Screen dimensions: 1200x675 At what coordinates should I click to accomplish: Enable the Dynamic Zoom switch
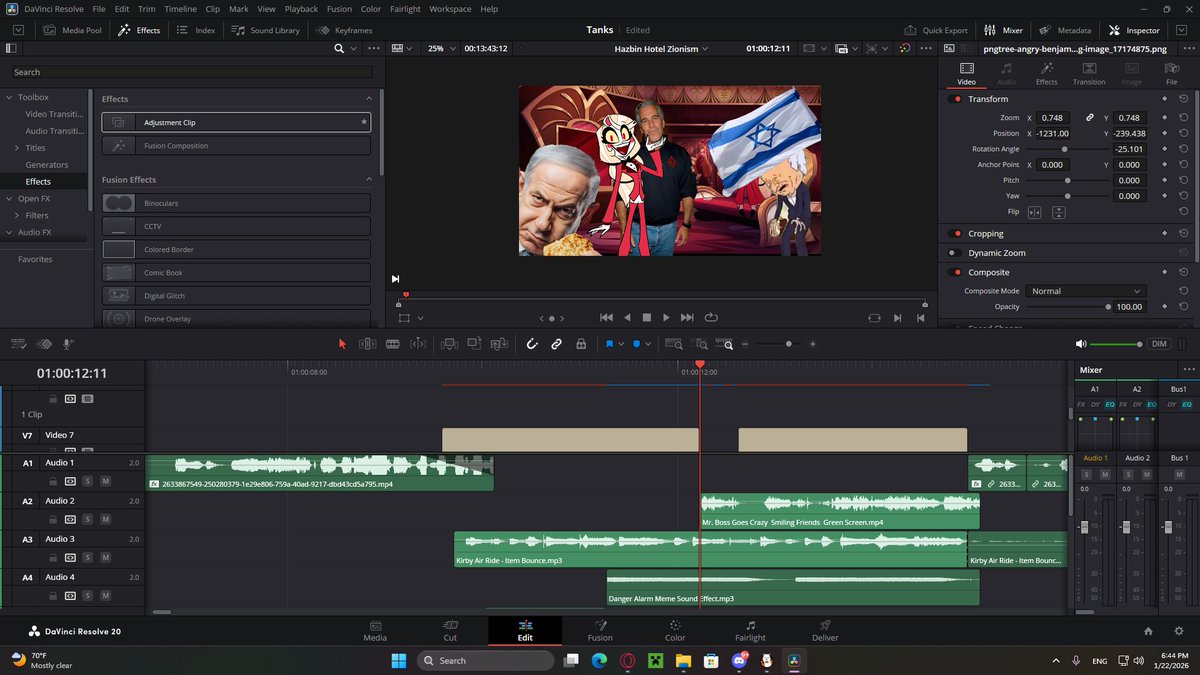pos(956,253)
